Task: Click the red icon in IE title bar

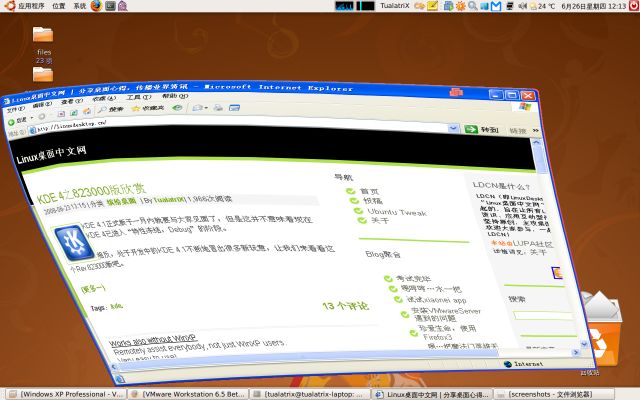Action: tap(456, 92)
